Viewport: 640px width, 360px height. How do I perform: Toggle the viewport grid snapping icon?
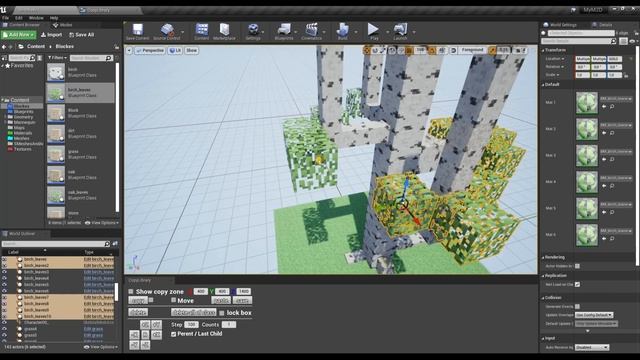(409, 50)
